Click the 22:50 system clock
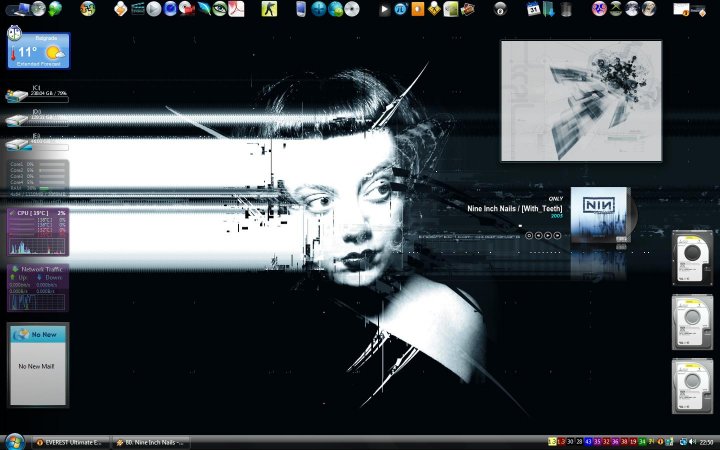This screenshot has height=450, width=720. [706, 442]
